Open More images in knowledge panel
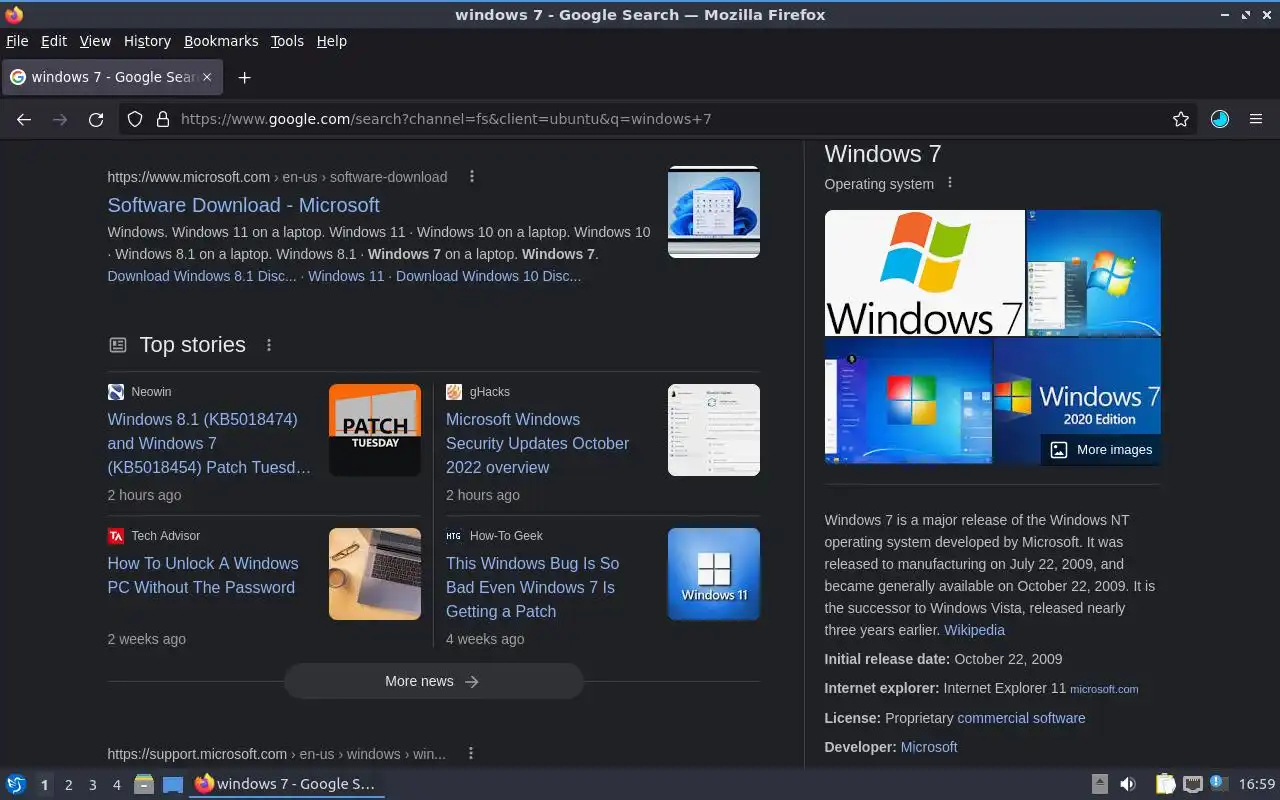The height and width of the screenshot is (800, 1280). point(1101,450)
